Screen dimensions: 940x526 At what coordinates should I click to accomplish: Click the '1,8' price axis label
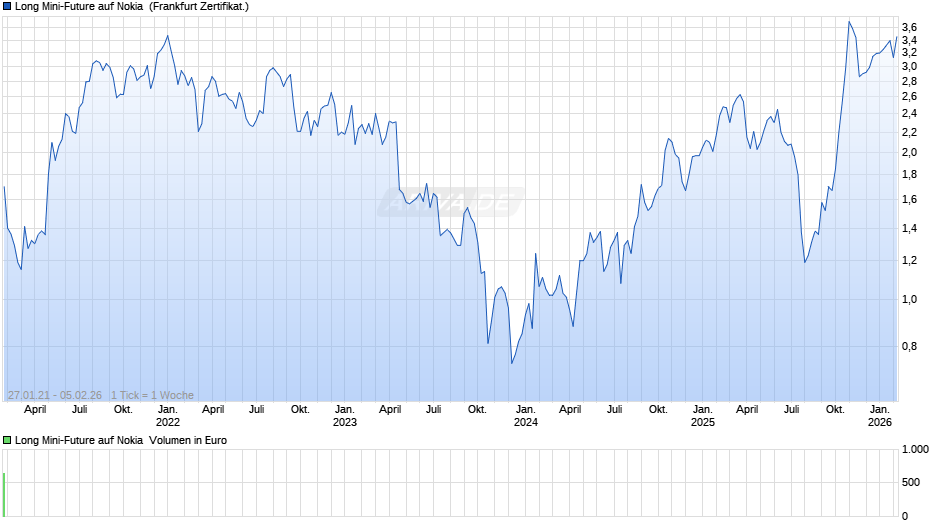click(909, 175)
